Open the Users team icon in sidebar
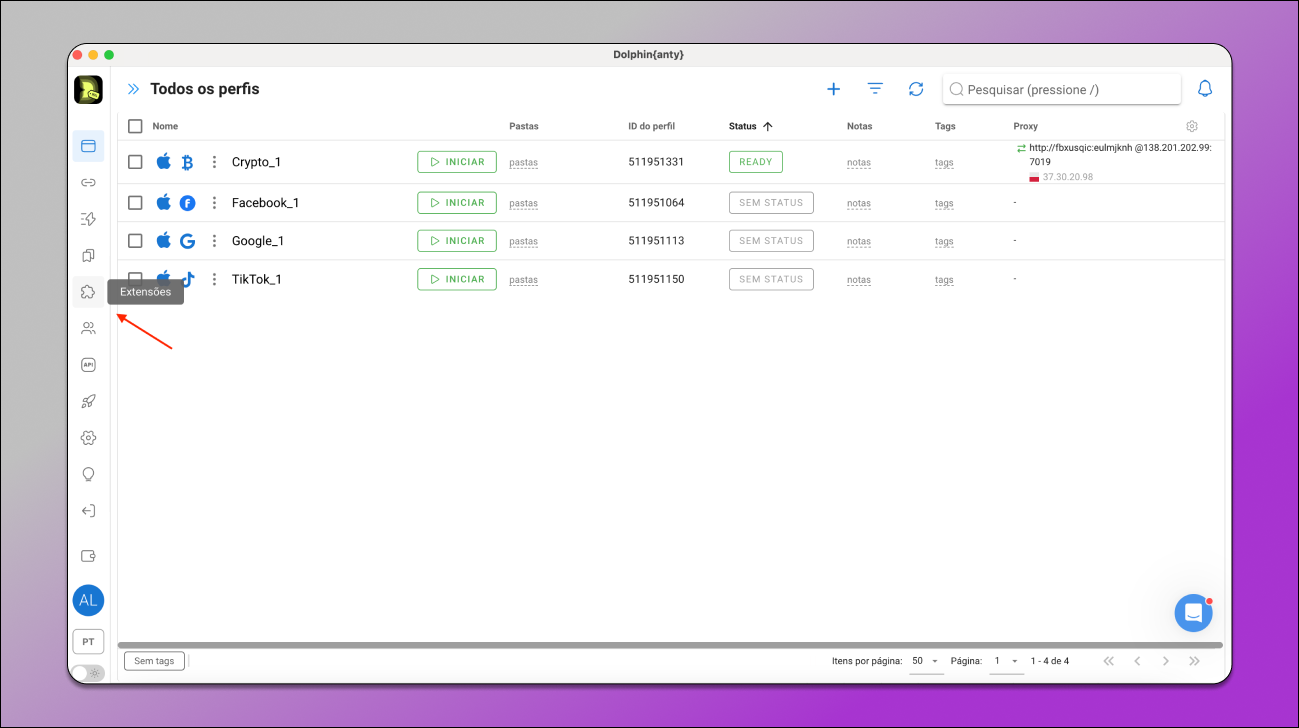 point(88,328)
